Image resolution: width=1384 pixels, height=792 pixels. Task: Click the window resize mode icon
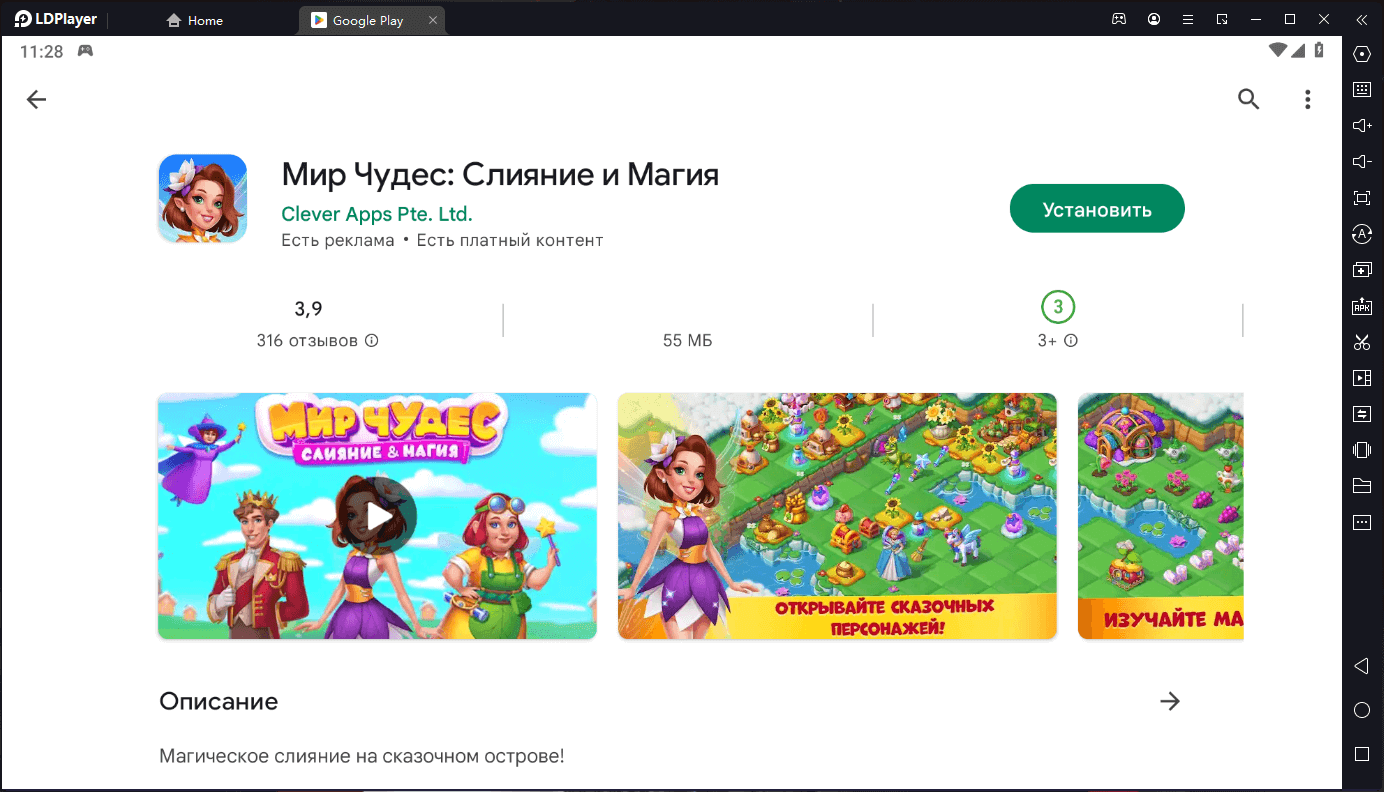[x=1222, y=20]
